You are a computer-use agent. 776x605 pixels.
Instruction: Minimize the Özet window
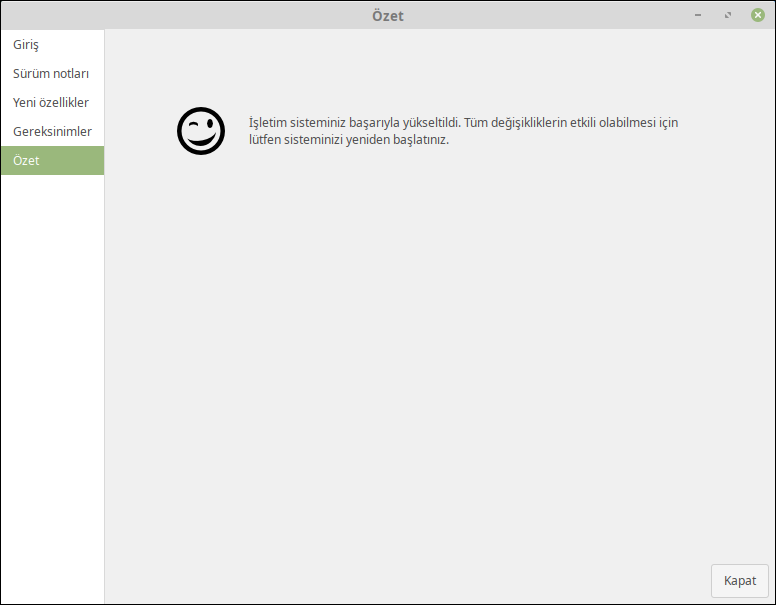tap(698, 15)
